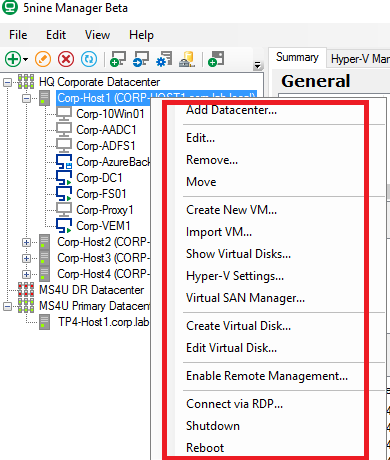Switch to the Summary tab
Viewport: 390px width, 460px height.
(297, 57)
